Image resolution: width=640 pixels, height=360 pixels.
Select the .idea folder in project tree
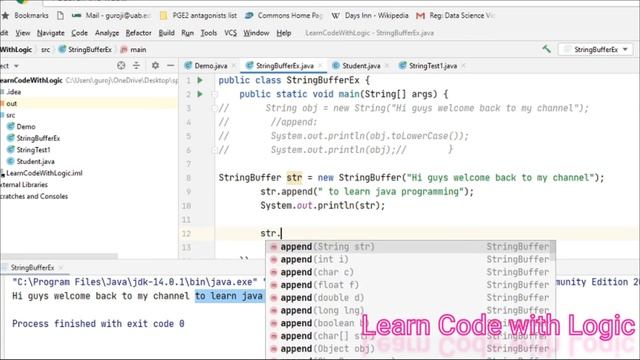(x=13, y=92)
